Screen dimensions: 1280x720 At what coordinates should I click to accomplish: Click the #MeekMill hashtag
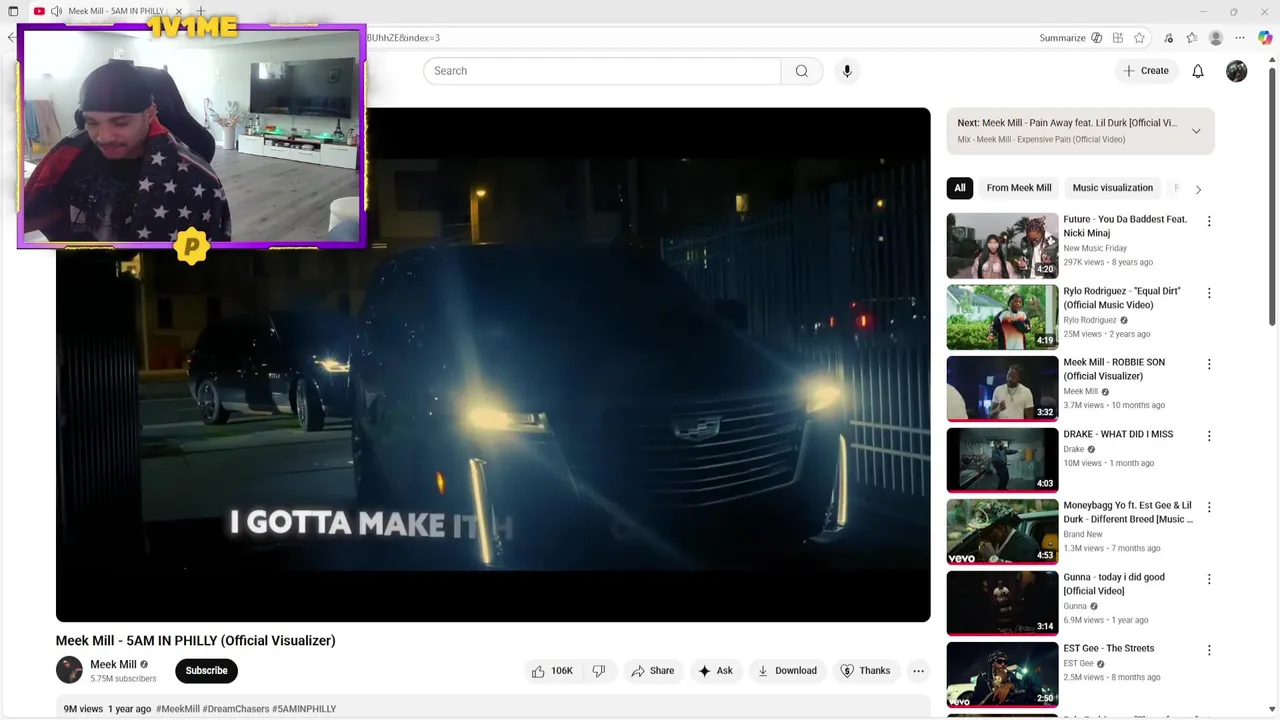(x=178, y=709)
